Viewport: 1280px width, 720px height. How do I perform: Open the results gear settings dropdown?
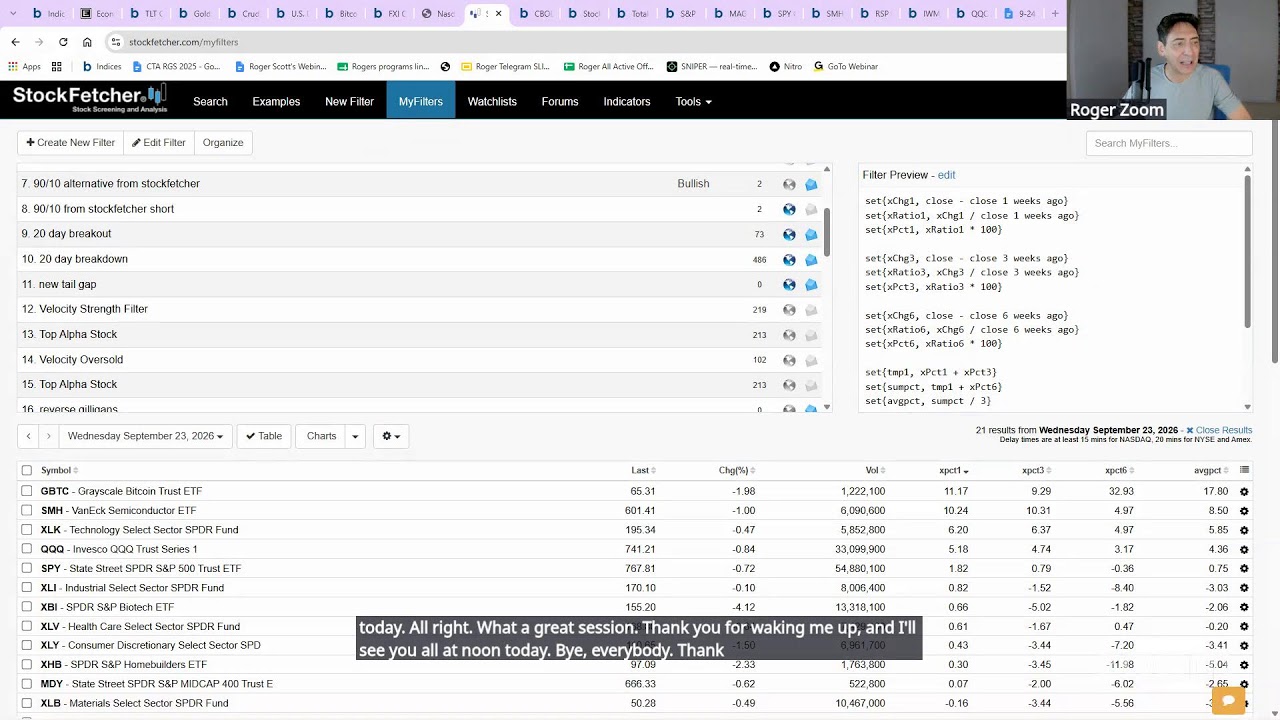pyautogui.click(x=391, y=436)
